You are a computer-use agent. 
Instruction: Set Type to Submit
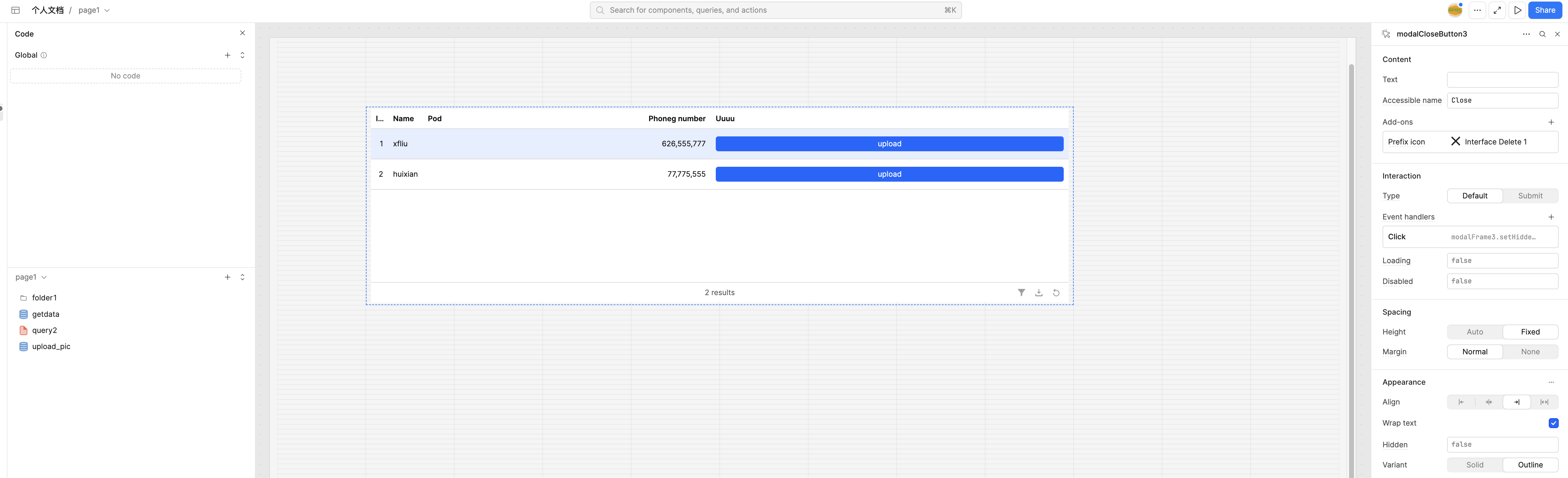[1530, 196]
